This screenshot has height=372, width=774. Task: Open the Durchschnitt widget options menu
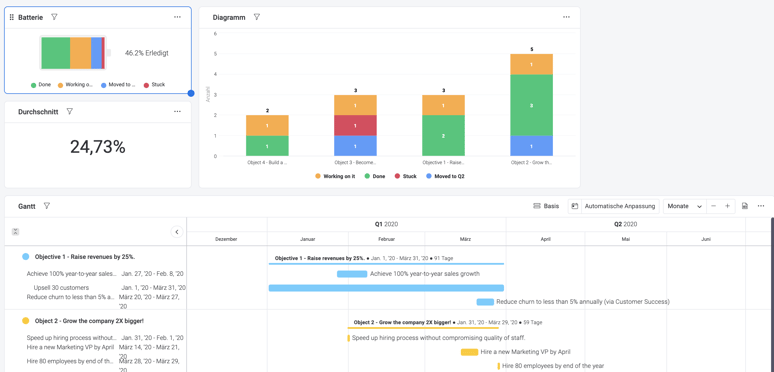click(177, 112)
